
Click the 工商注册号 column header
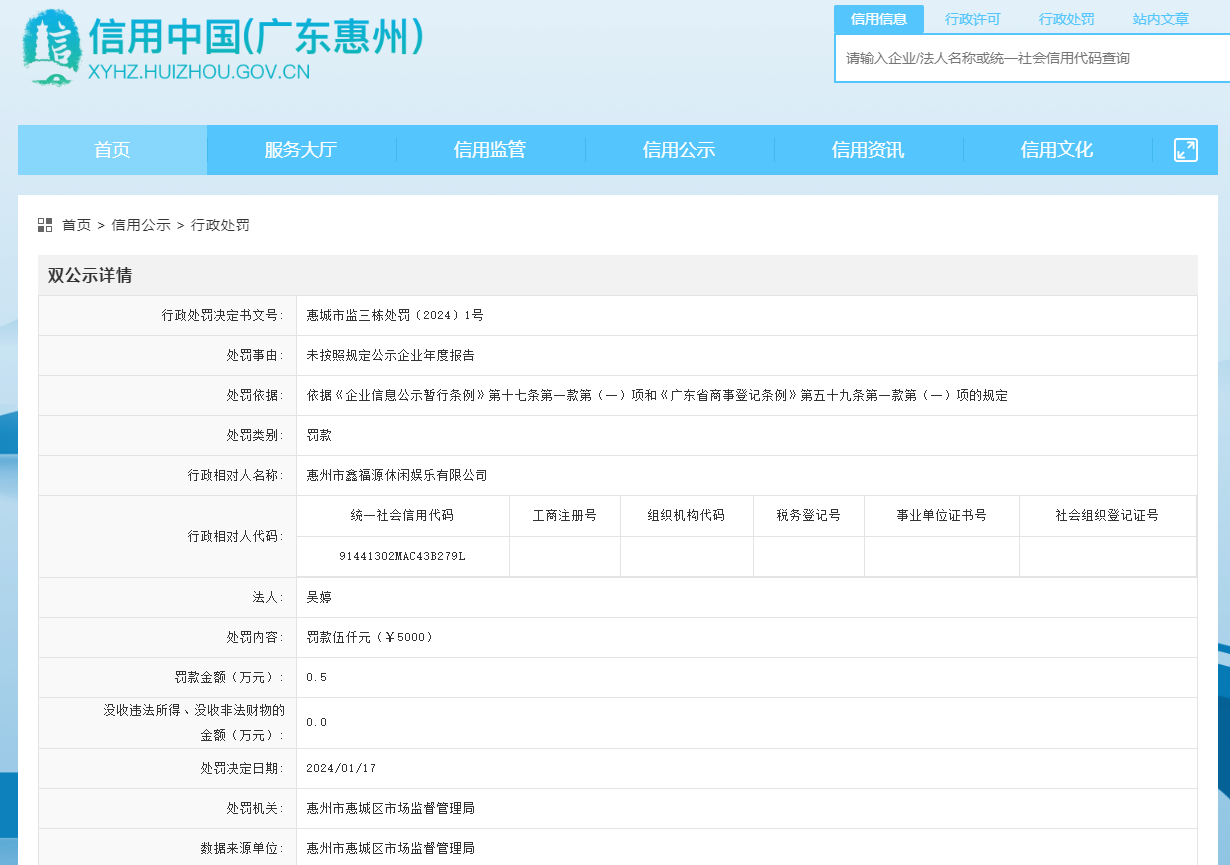point(565,515)
